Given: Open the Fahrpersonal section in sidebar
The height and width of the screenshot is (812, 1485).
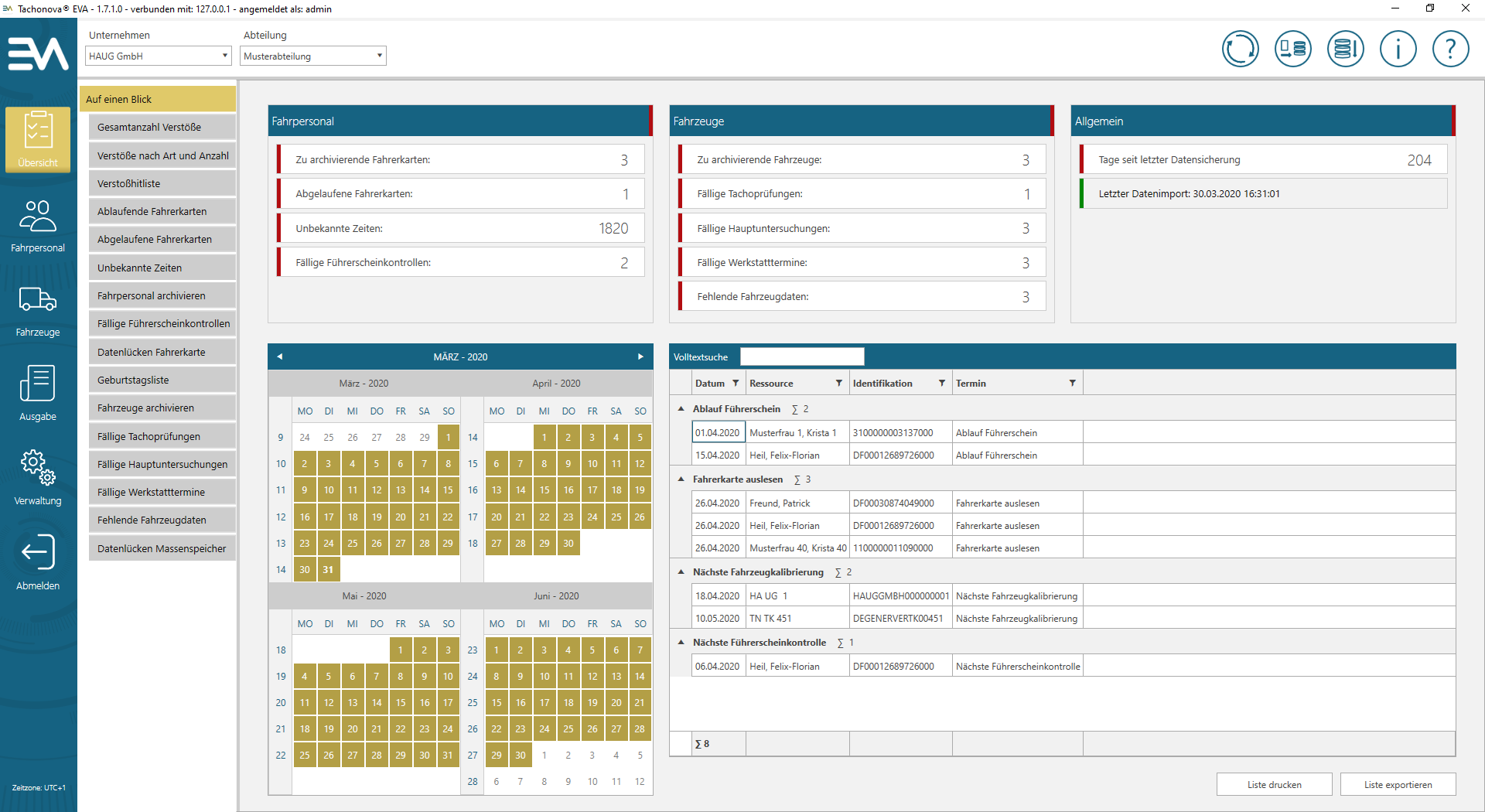Looking at the screenshot, I should pyautogui.click(x=38, y=226).
